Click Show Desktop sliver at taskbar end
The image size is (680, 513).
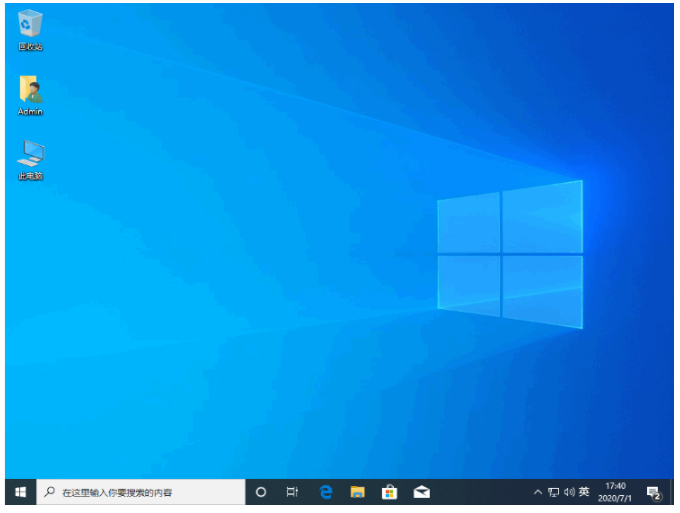[673, 492]
